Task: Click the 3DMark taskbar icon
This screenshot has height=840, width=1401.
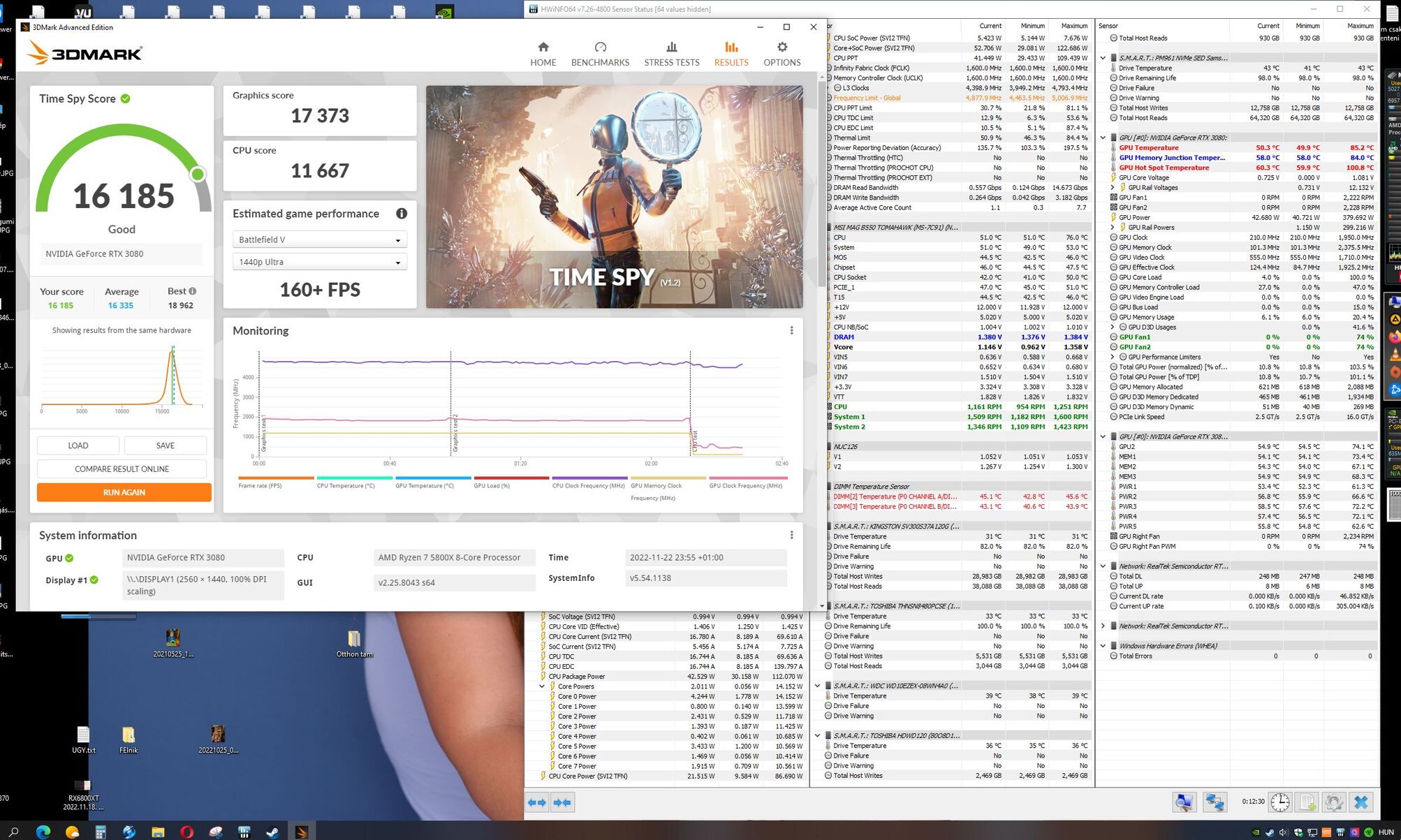Action: 301,832
